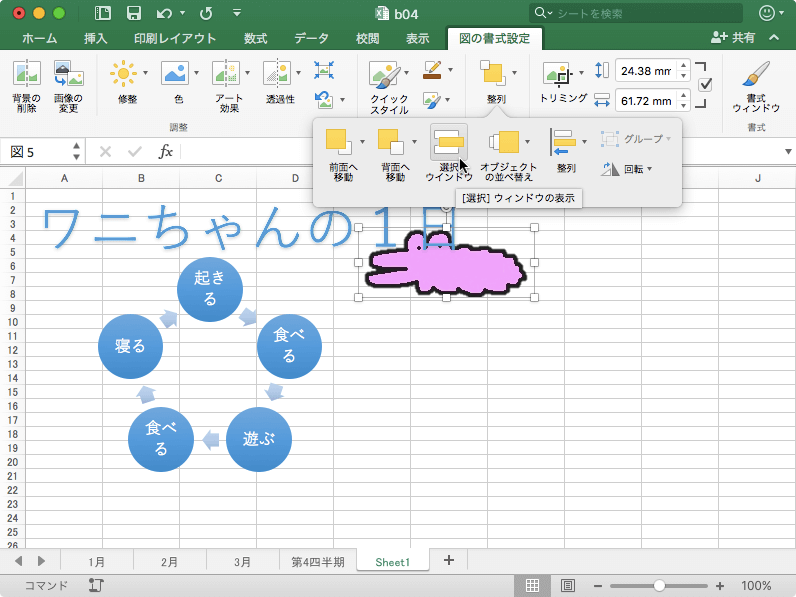Open the Insert (挿入) tab
The height and width of the screenshot is (597, 796).
click(95, 38)
